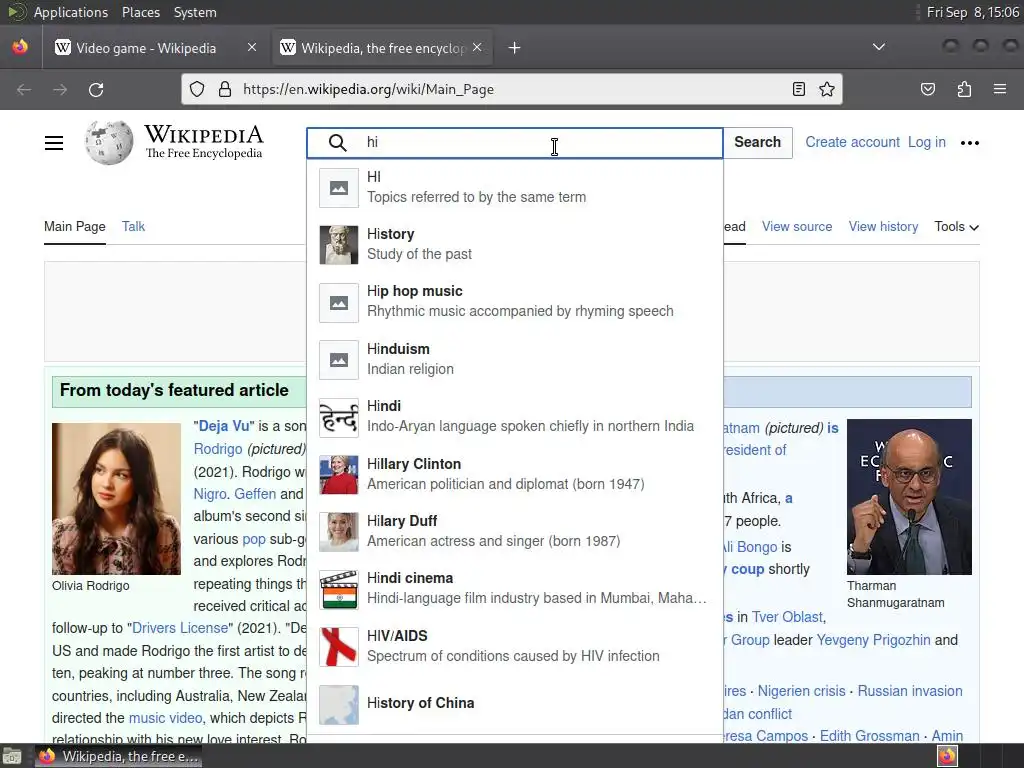The width and height of the screenshot is (1024, 768).
Task: Open the System menu
Action: [x=195, y=12]
